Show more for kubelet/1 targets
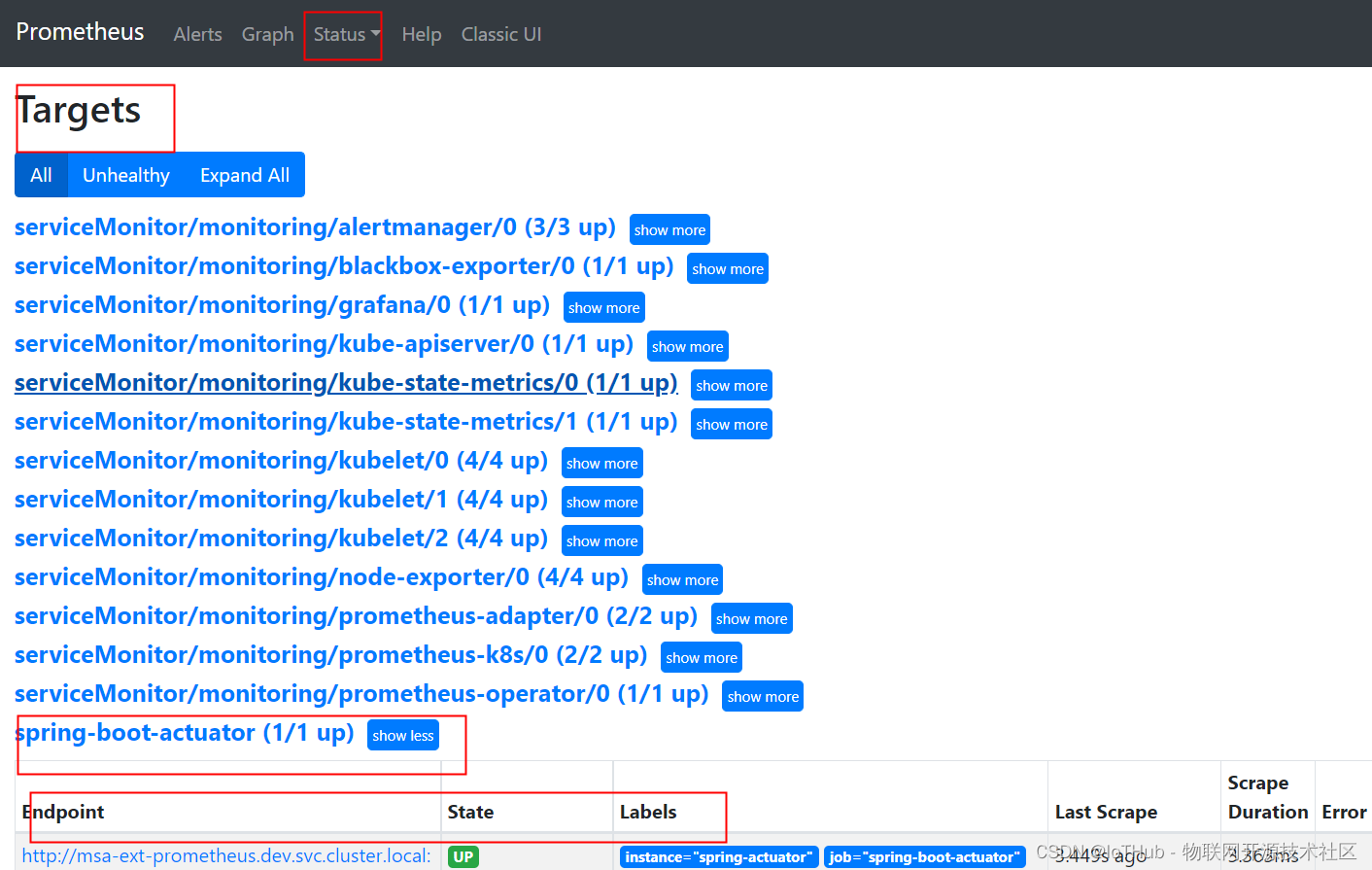The width and height of the screenshot is (1372, 870). coord(602,502)
